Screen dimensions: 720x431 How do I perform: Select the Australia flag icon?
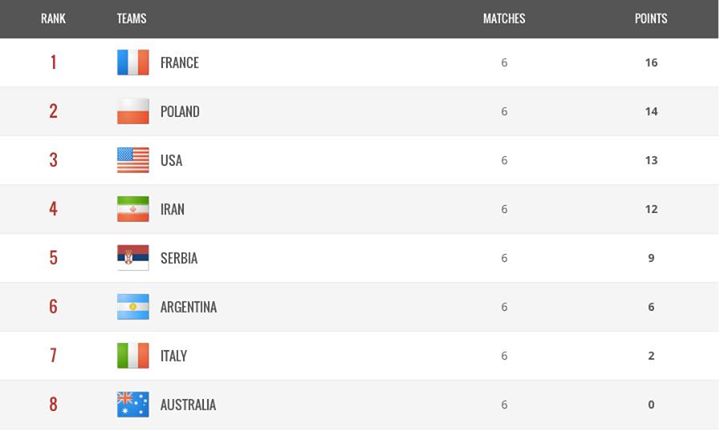(x=133, y=405)
